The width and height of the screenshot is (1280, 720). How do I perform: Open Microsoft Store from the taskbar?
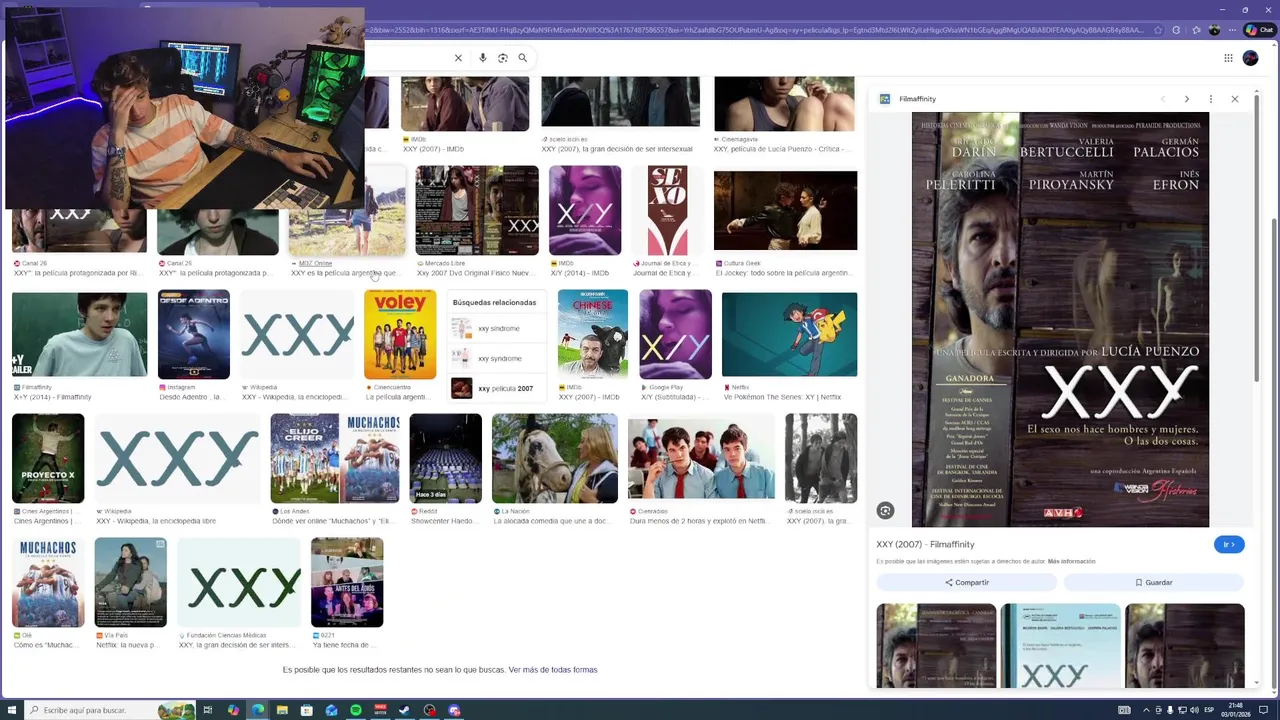click(307, 710)
